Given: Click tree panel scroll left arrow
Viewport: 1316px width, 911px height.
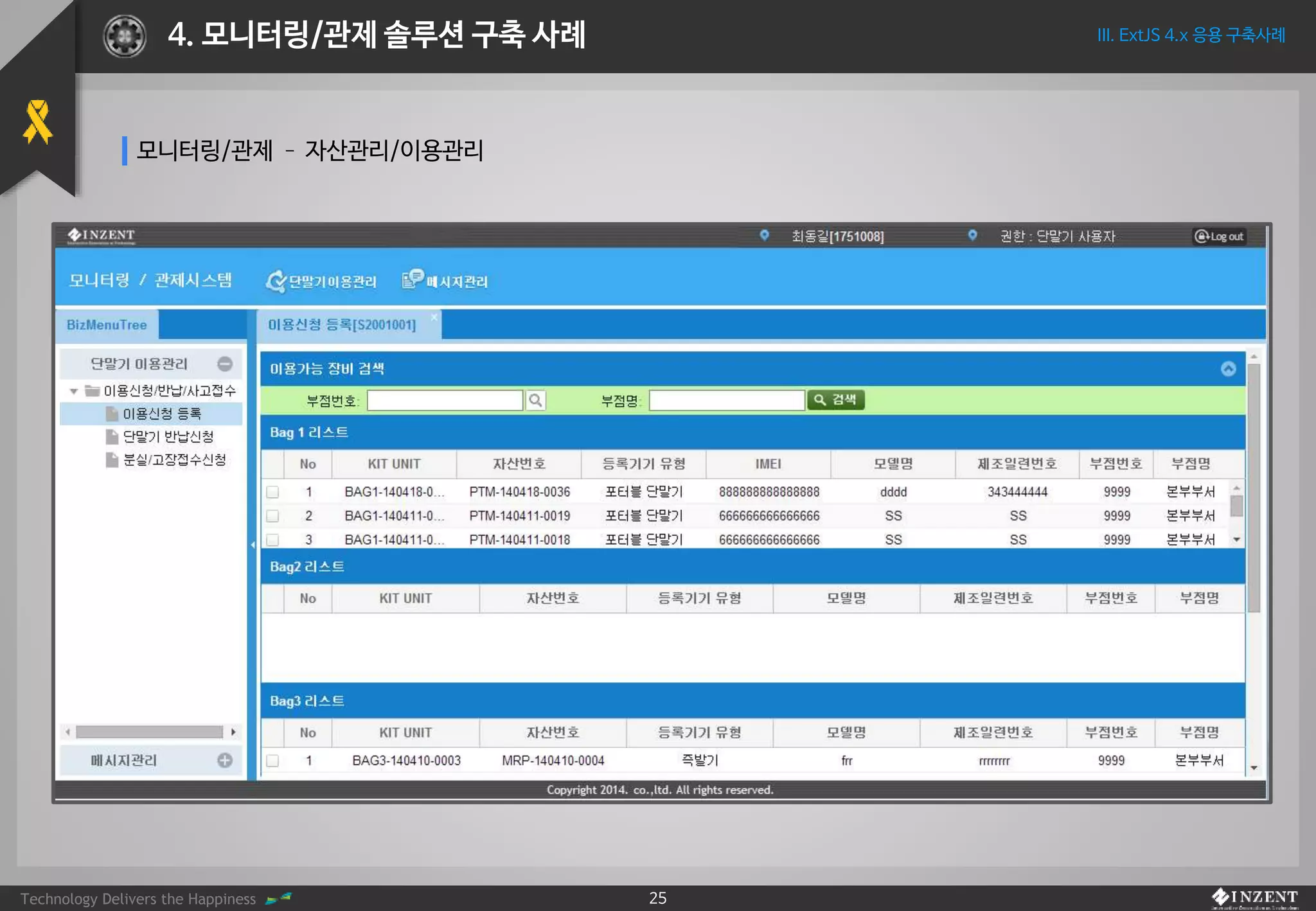Looking at the screenshot, I should 68,732.
